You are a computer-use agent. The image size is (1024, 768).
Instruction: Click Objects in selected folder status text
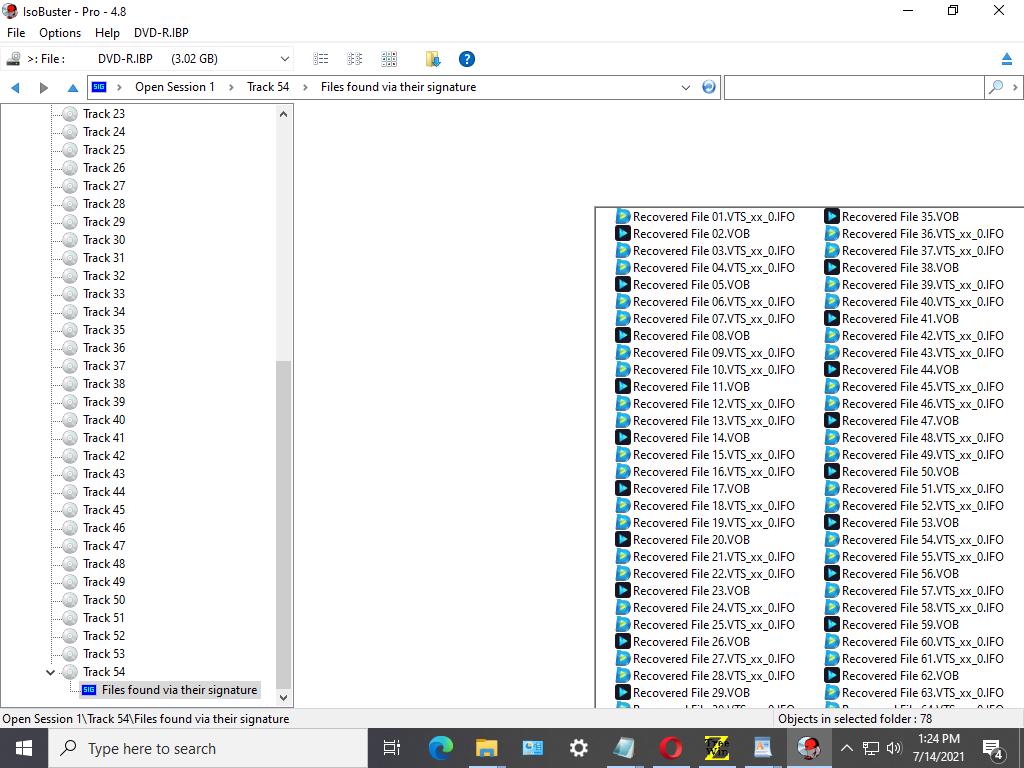[855, 719]
